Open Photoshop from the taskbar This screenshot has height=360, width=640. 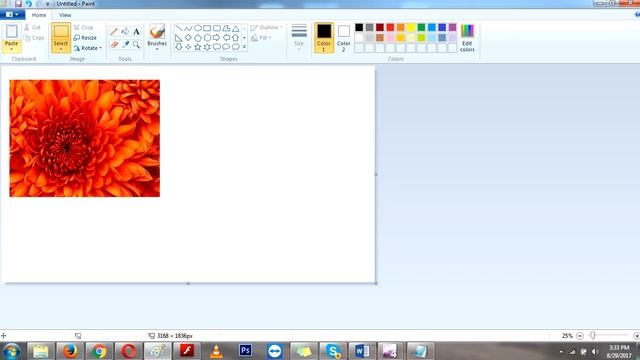click(245, 351)
